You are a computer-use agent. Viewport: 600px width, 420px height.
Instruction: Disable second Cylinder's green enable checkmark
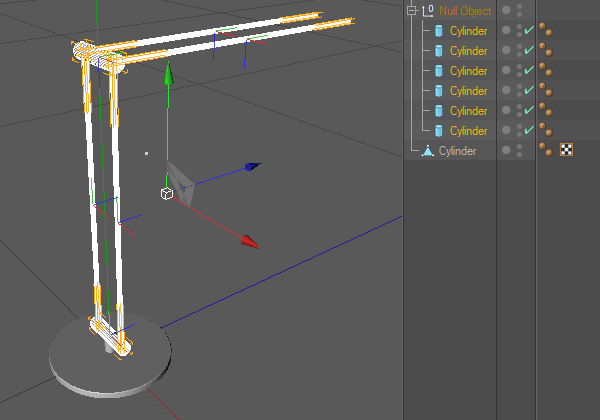(x=529, y=50)
